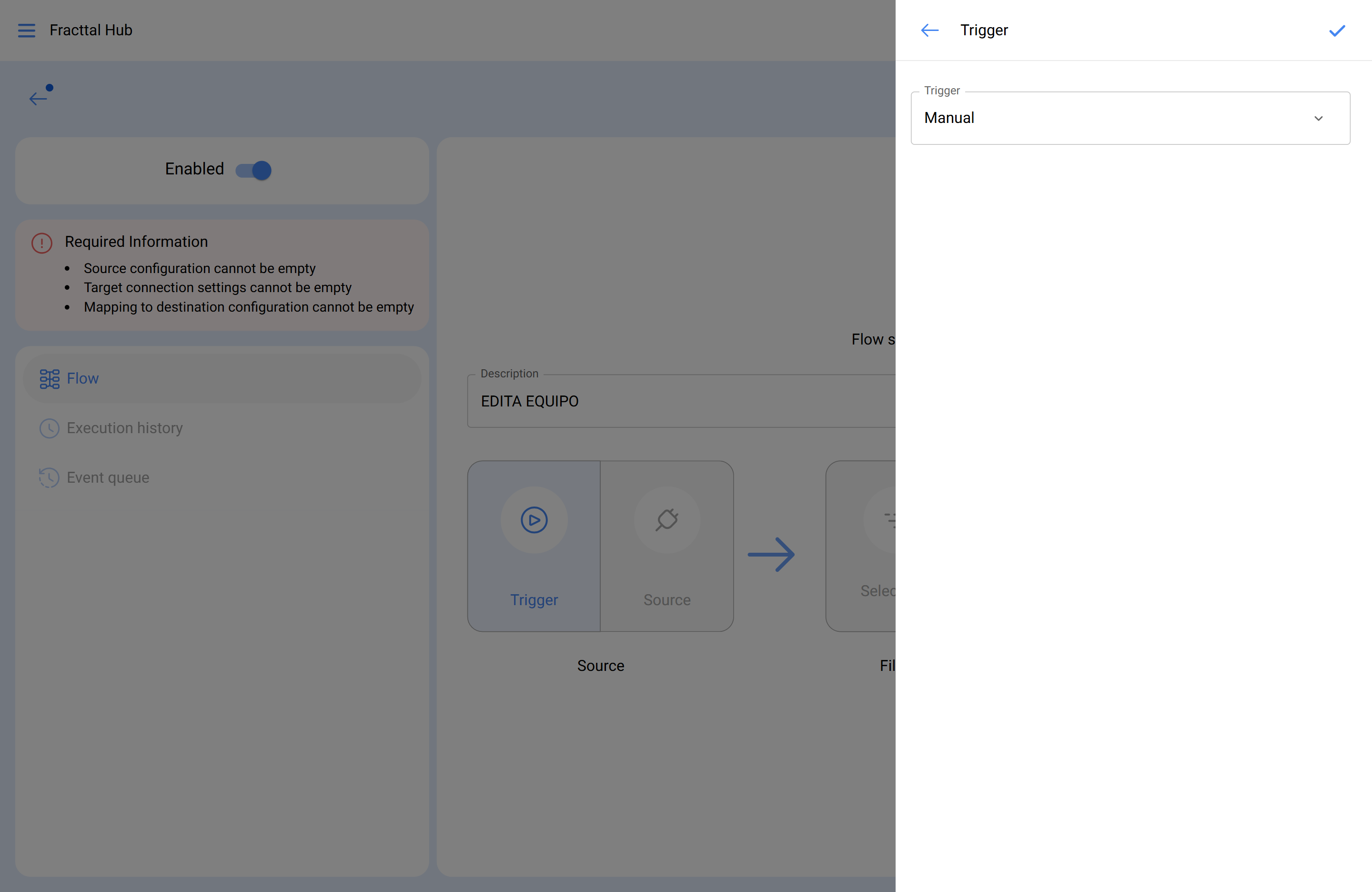
Task: Click the Execution history clock icon
Action: point(49,428)
